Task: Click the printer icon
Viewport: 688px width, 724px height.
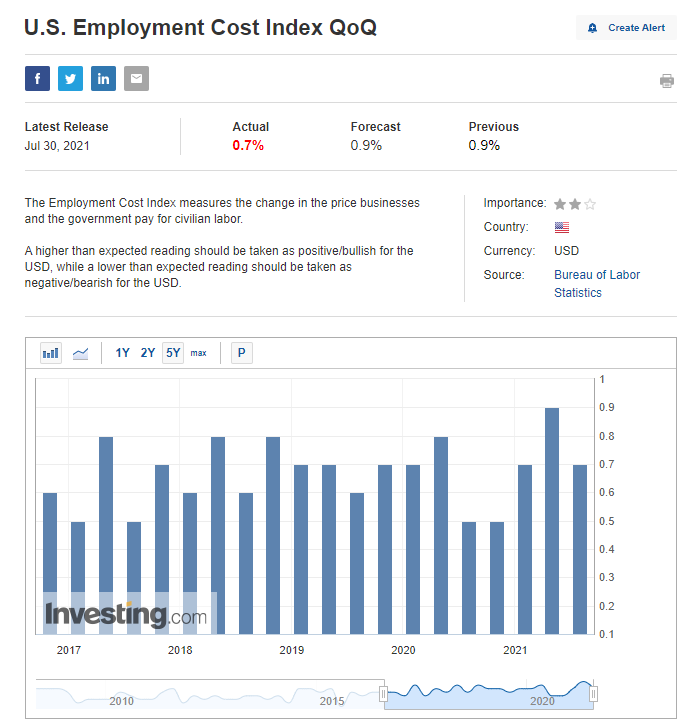Action: point(667,81)
